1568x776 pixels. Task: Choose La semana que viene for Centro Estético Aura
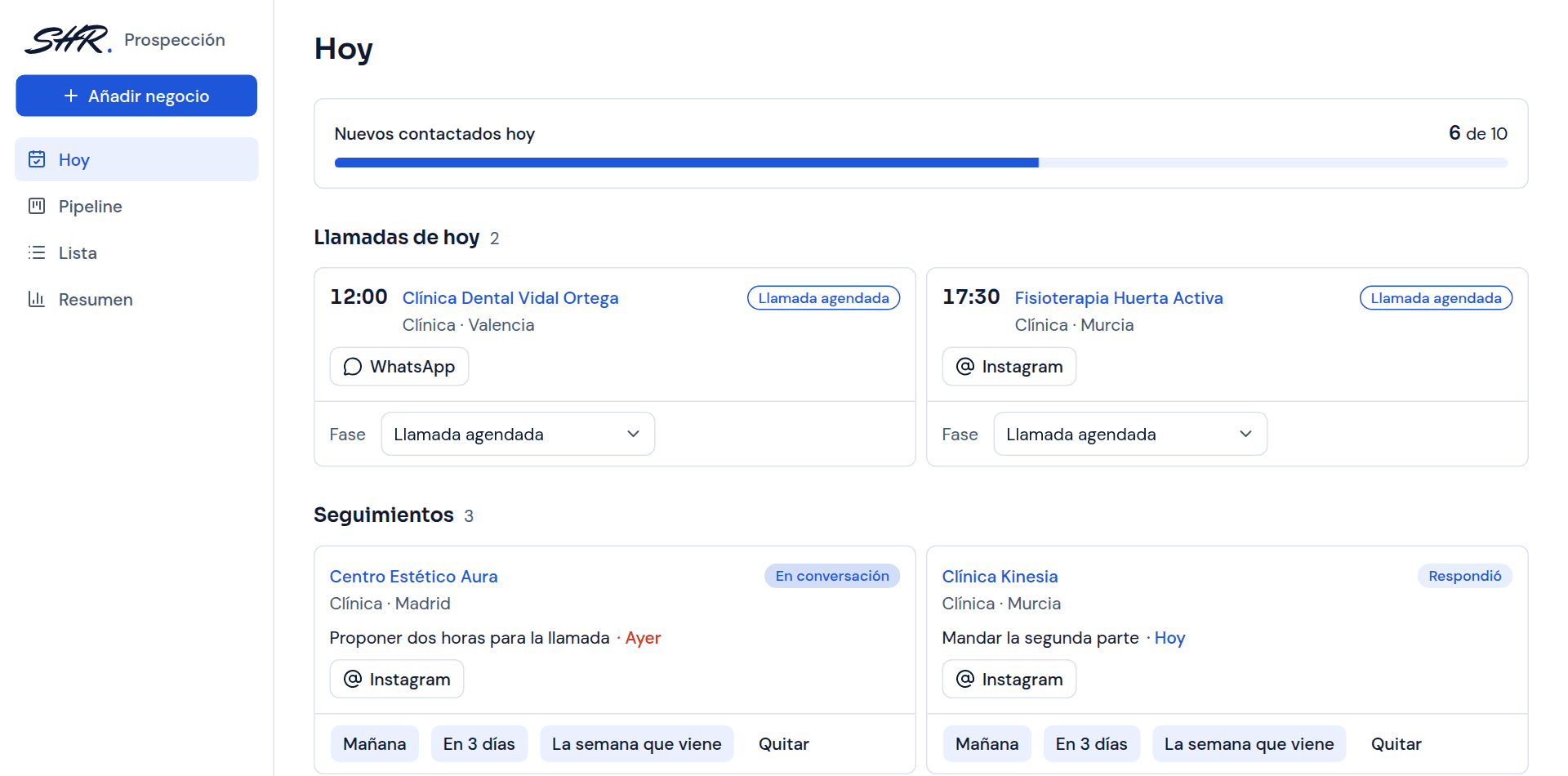[637, 744]
